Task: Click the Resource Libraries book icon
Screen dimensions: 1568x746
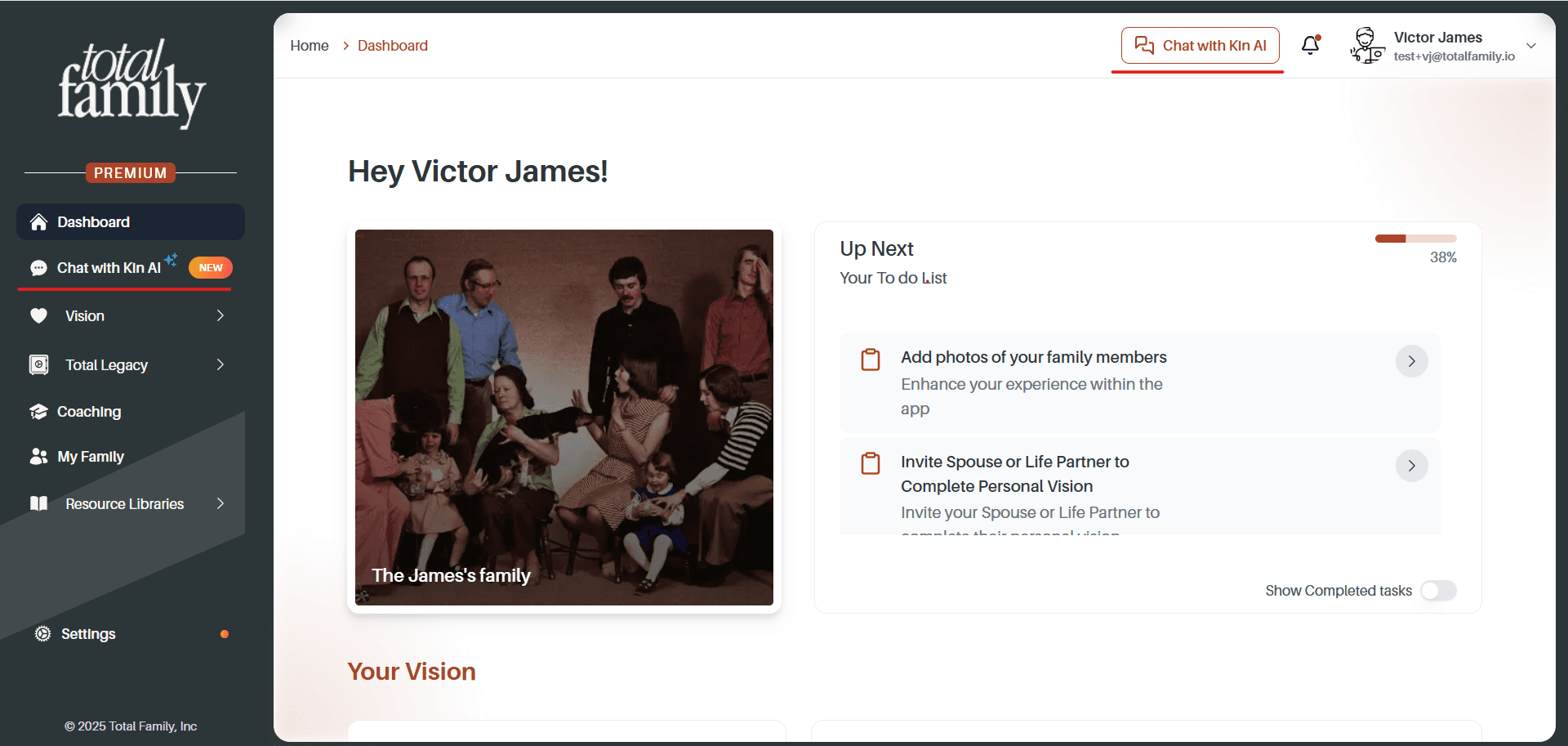Action: point(38,503)
